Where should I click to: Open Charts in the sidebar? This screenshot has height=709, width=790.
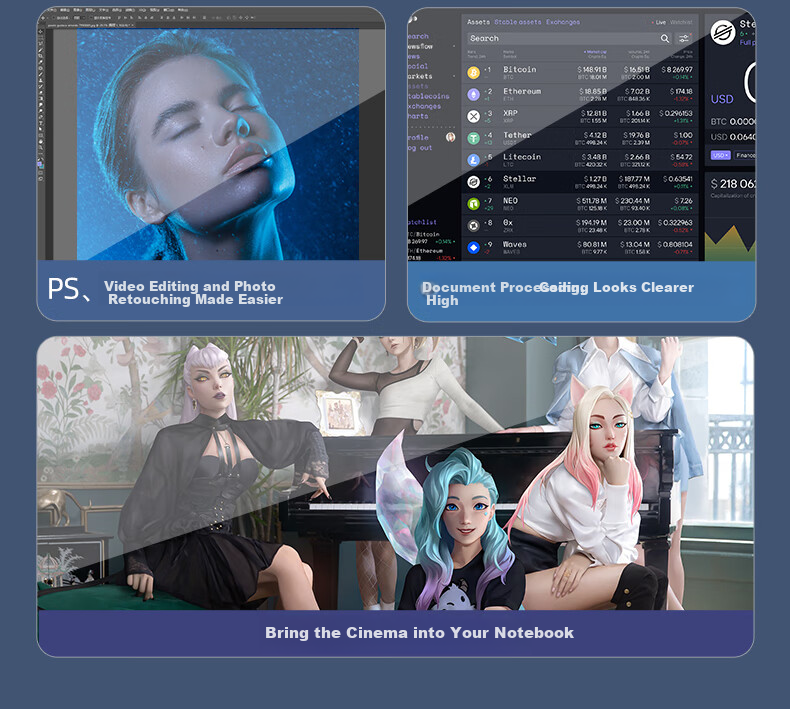pyautogui.click(x=418, y=116)
